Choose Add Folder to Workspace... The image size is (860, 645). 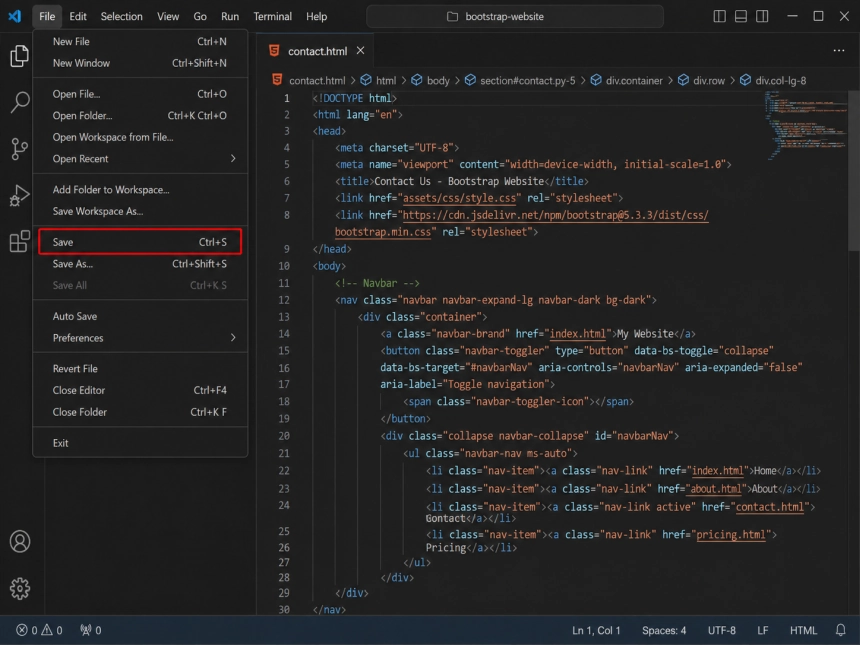point(140,190)
